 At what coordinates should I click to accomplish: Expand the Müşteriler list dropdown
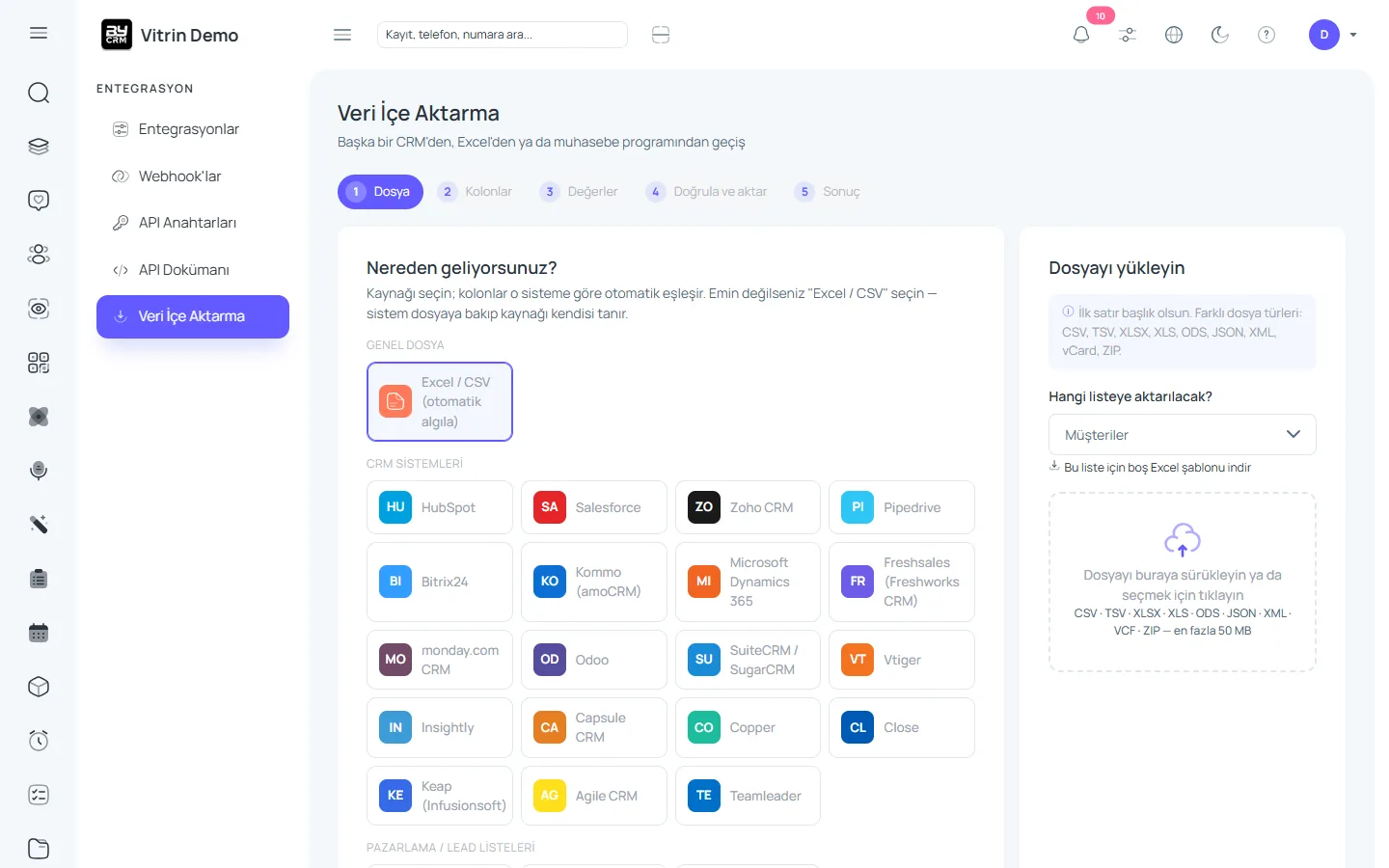1183,435
